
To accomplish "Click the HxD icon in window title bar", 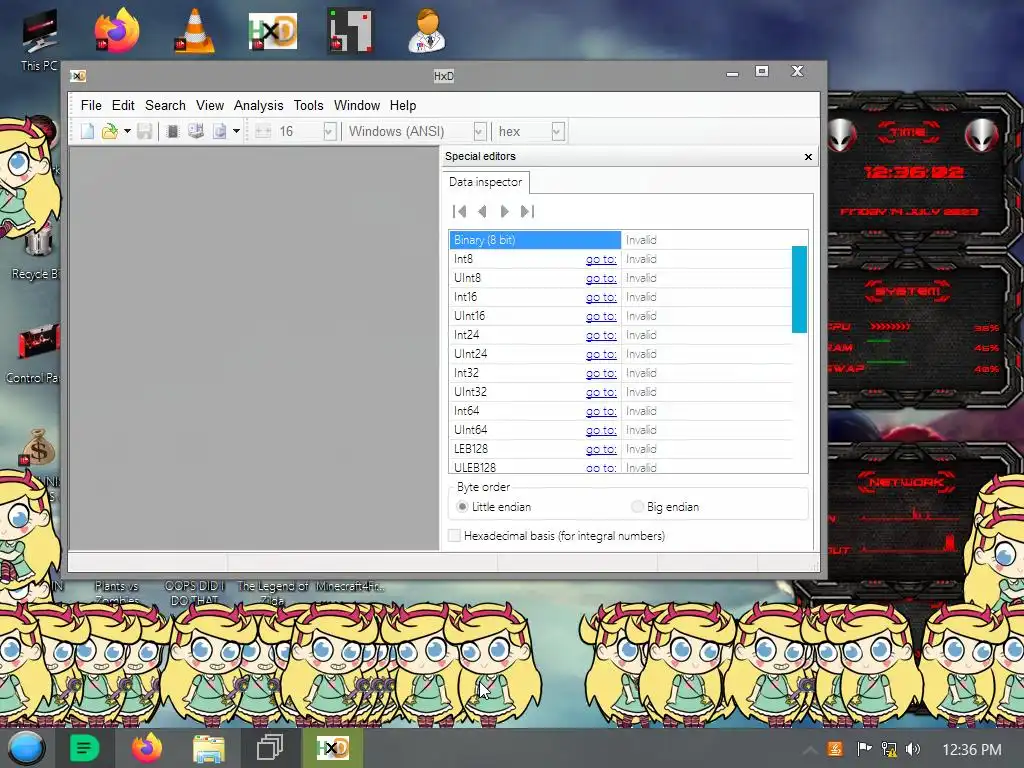I will (78, 76).
